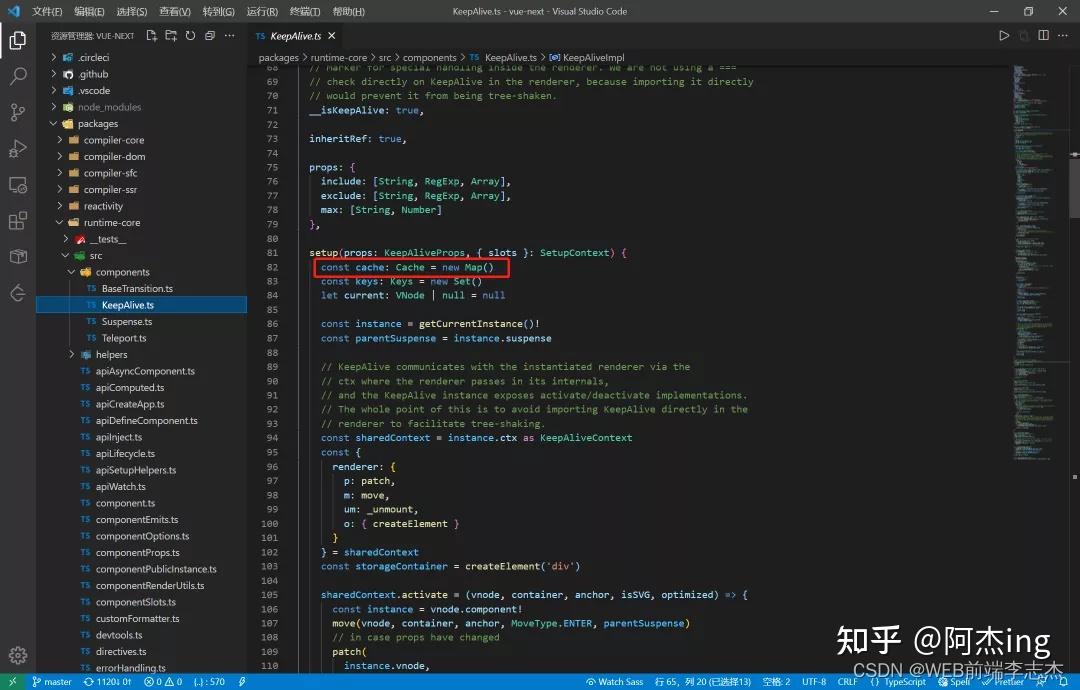Toggle the Spell checker in the status bar

[x=953, y=681]
